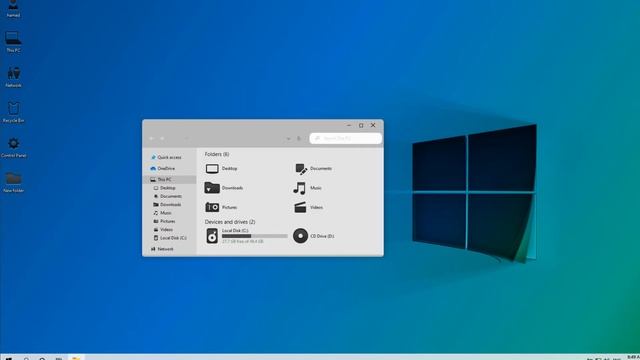
Task: Open the address bar history dropdown chevron
Action: pyautogui.click(x=288, y=139)
